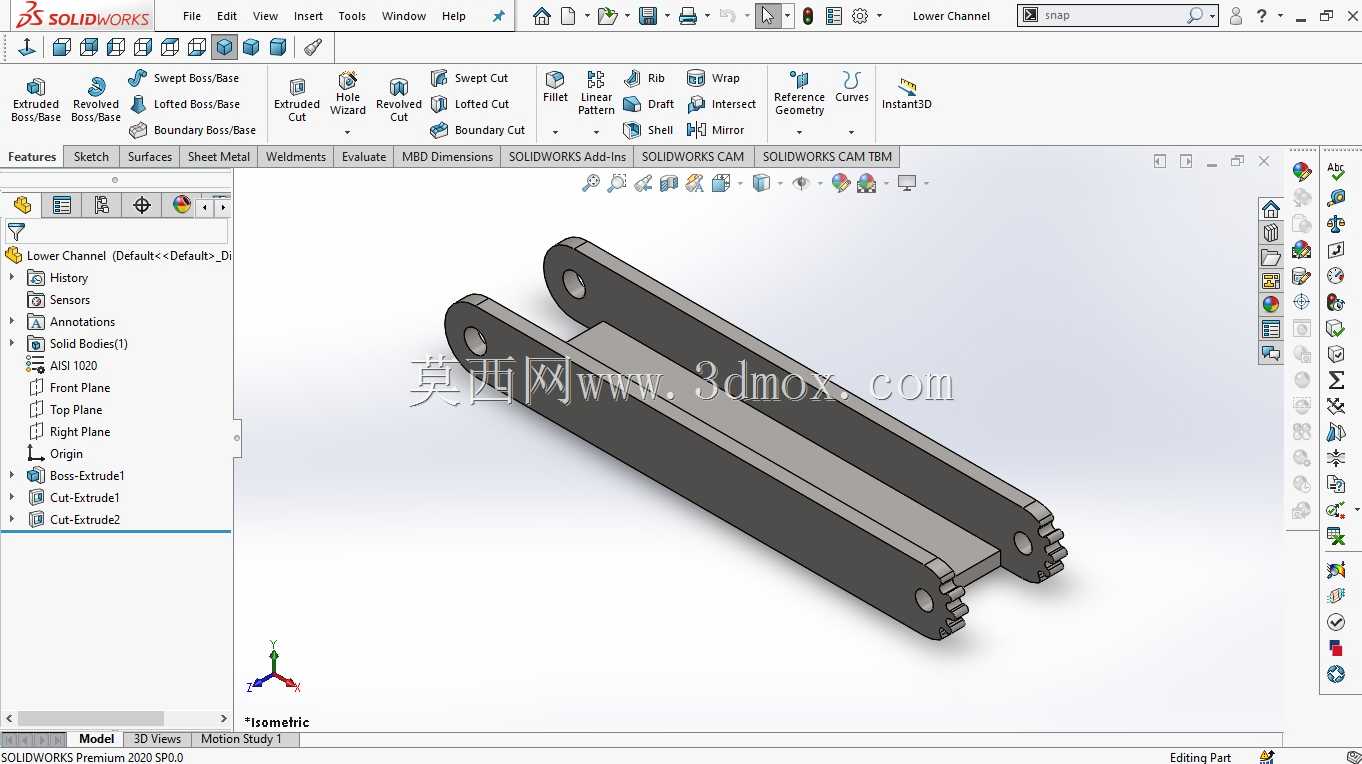Open the DimXpertManager panel tab
The image size is (1362, 764).
(142, 205)
